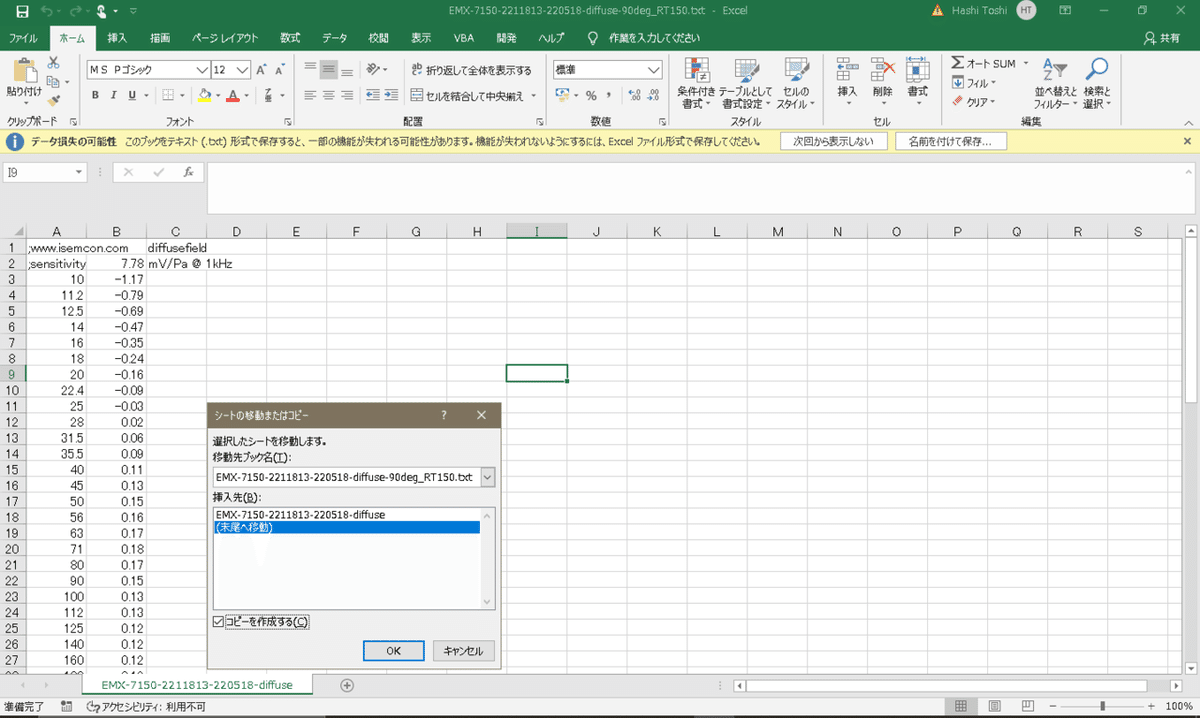Open the Name Box dropdown arrow
This screenshot has height=718, width=1200.
pyautogui.click(x=79, y=172)
